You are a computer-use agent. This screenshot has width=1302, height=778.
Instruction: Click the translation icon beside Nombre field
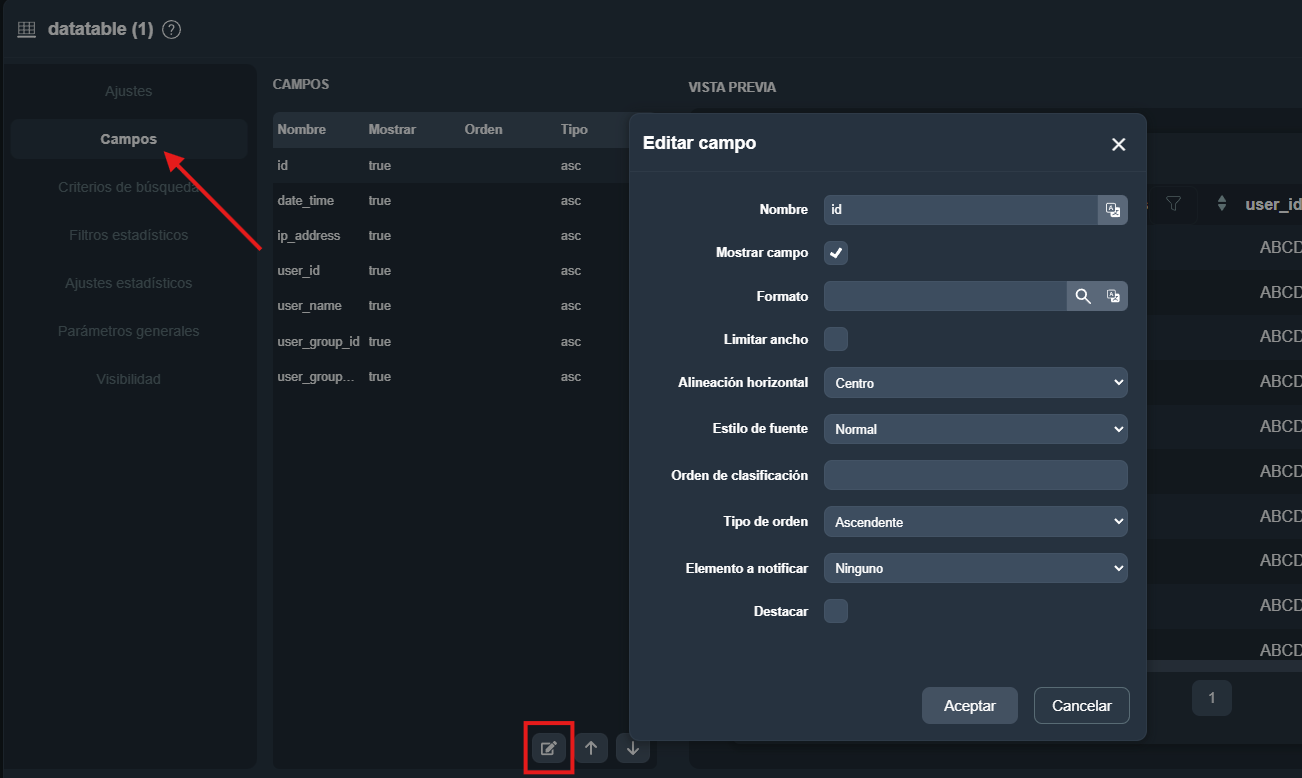(1112, 209)
